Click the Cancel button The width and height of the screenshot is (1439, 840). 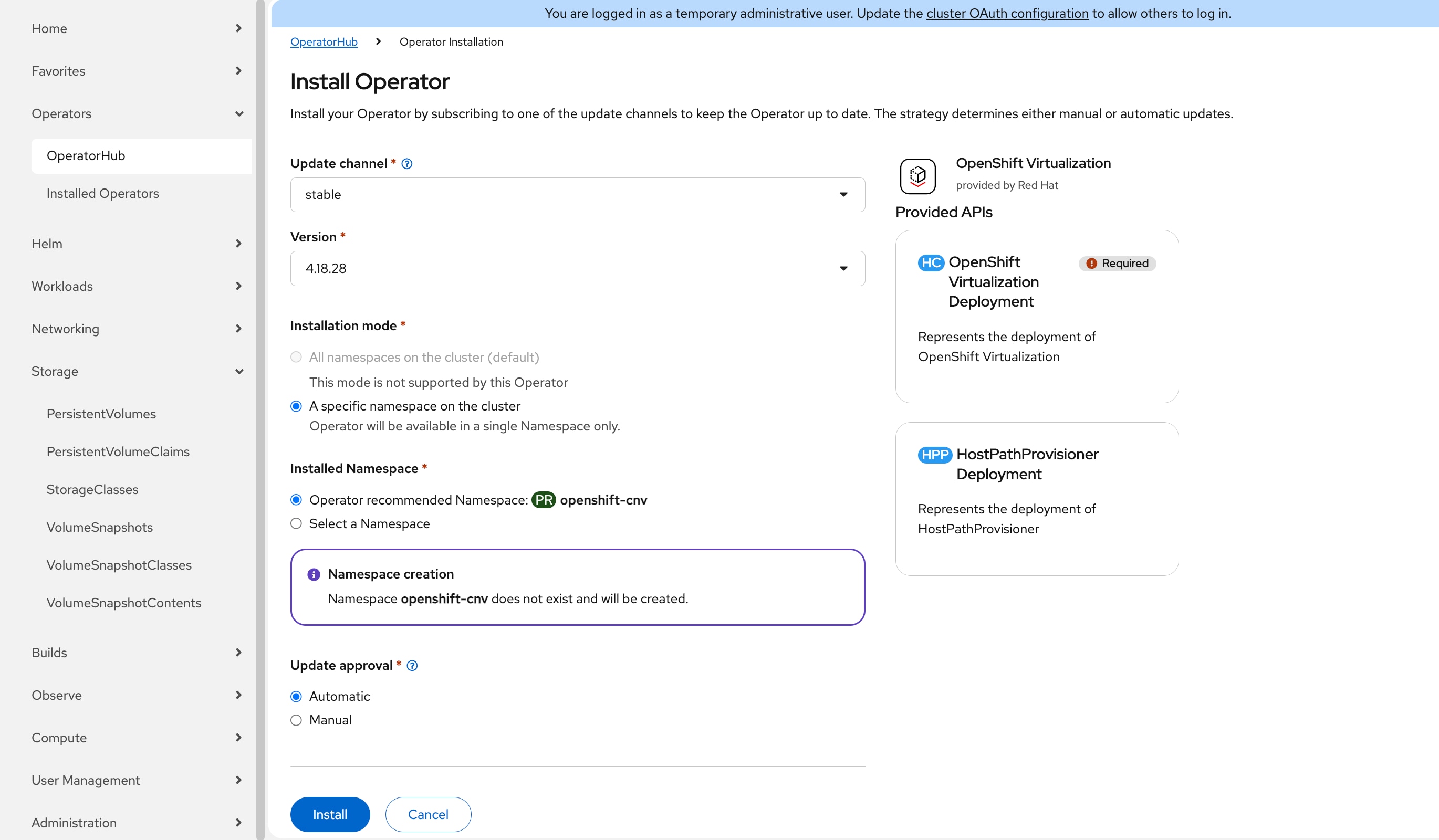click(x=428, y=814)
